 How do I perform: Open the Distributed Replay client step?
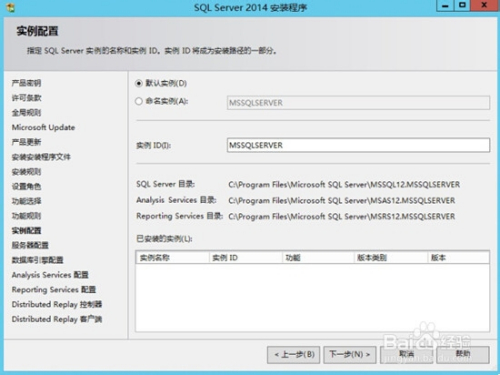pos(57,319)
